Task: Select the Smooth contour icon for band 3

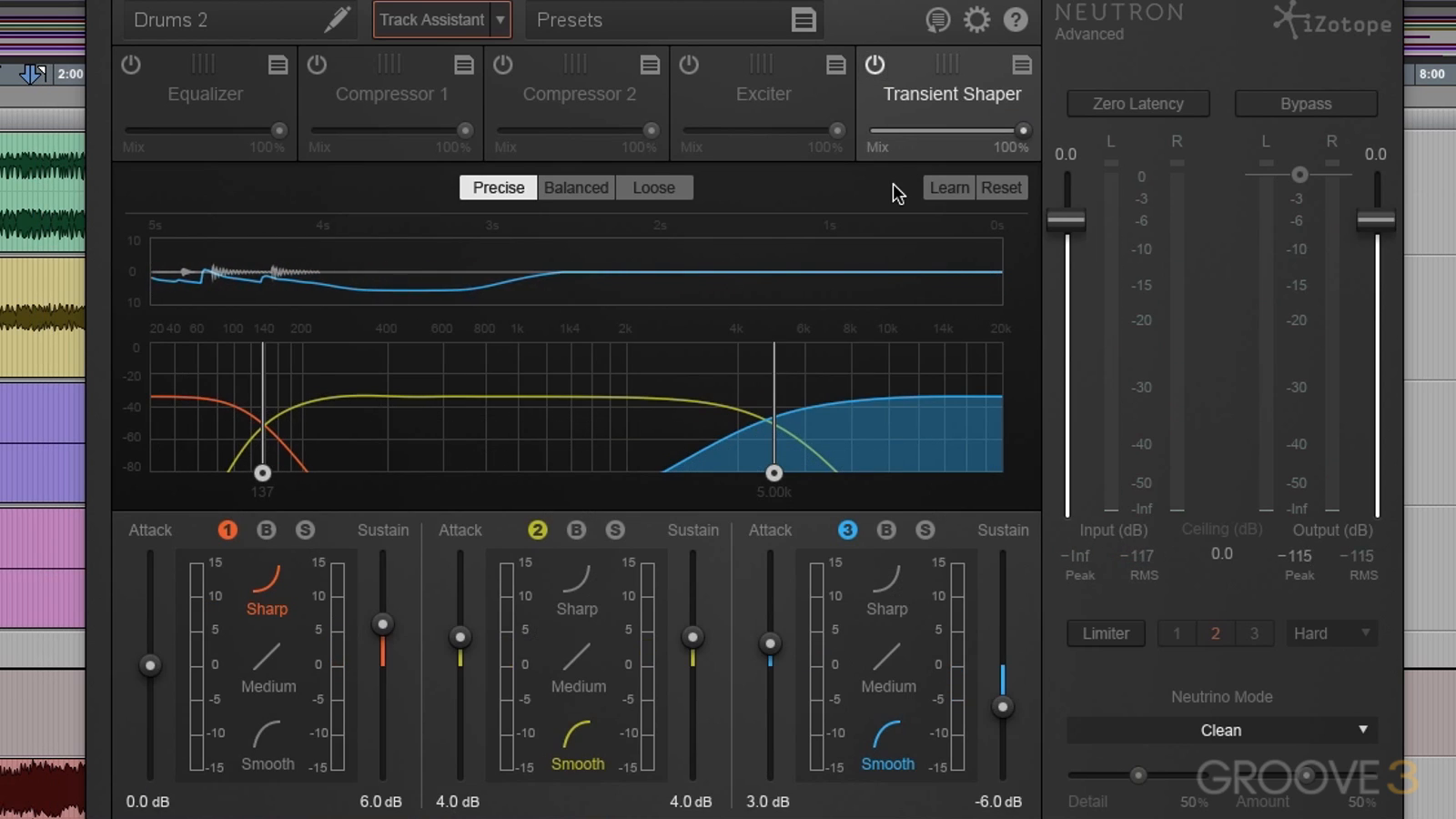Action: click(887, 734)
